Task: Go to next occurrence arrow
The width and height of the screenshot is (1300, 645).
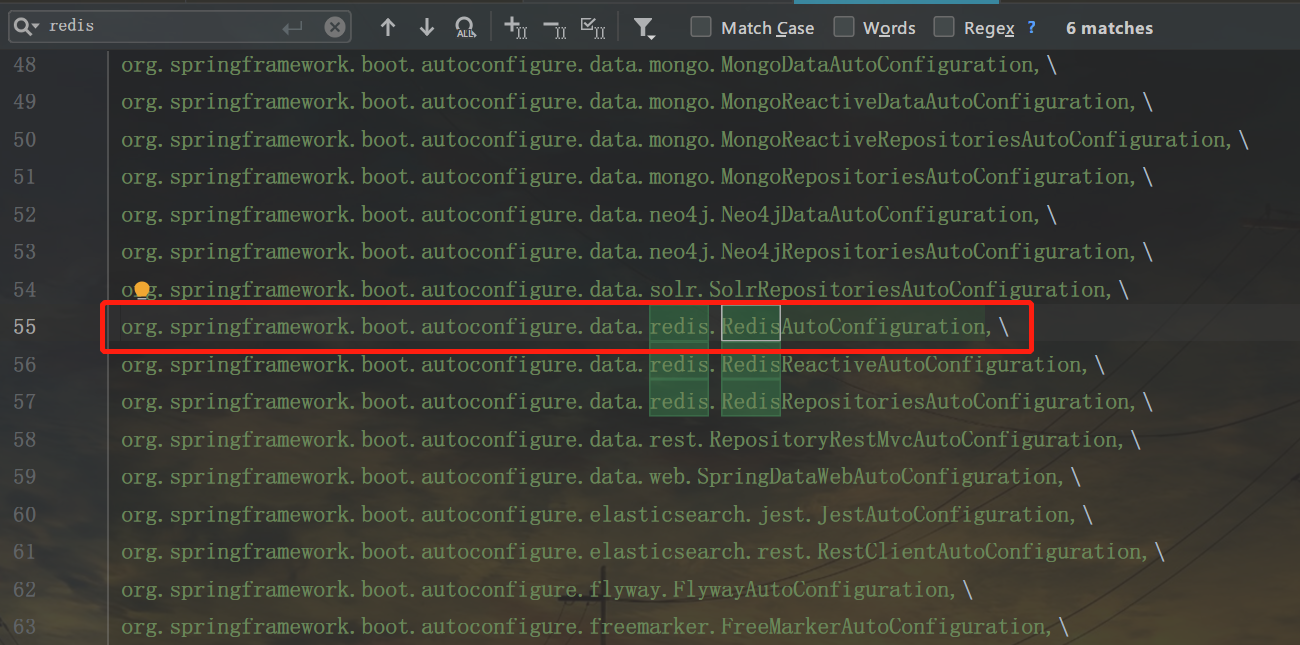Action: 427,27
